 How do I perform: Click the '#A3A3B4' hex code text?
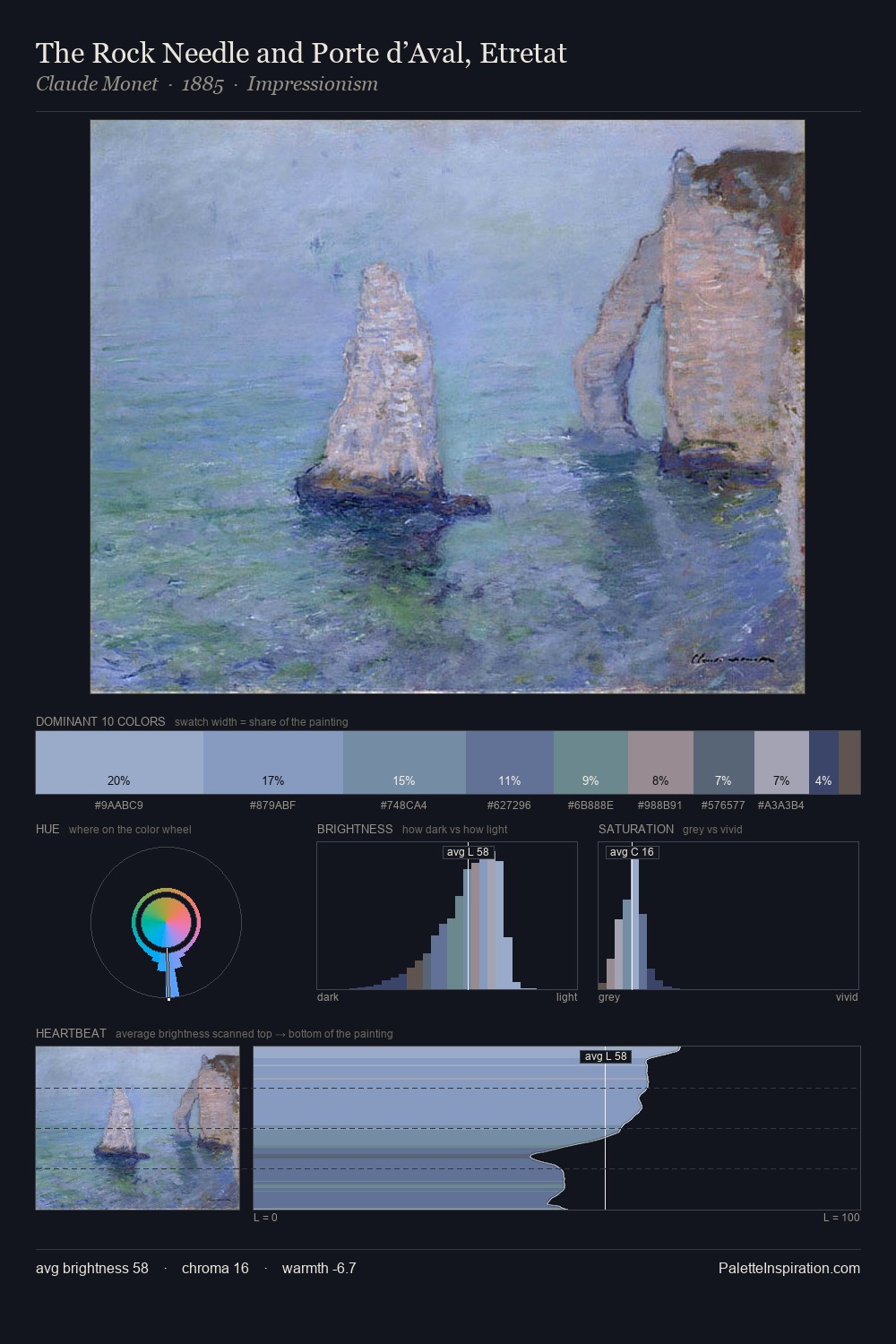pos(781,806)
